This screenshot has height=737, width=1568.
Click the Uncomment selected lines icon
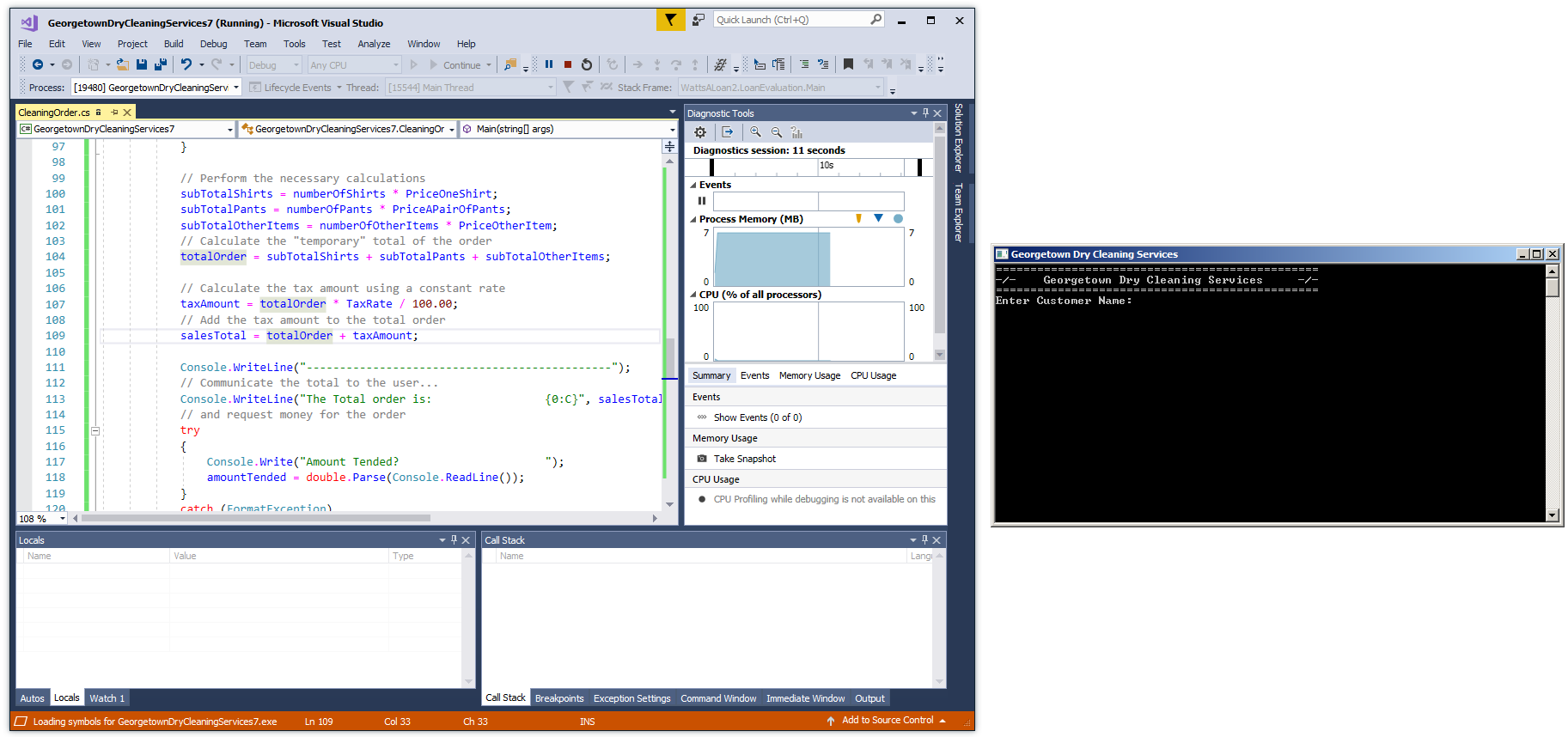[x=823, y=64]
